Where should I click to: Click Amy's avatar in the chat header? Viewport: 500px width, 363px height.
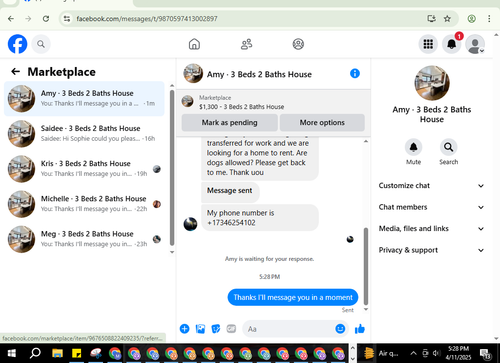point(193,73)
